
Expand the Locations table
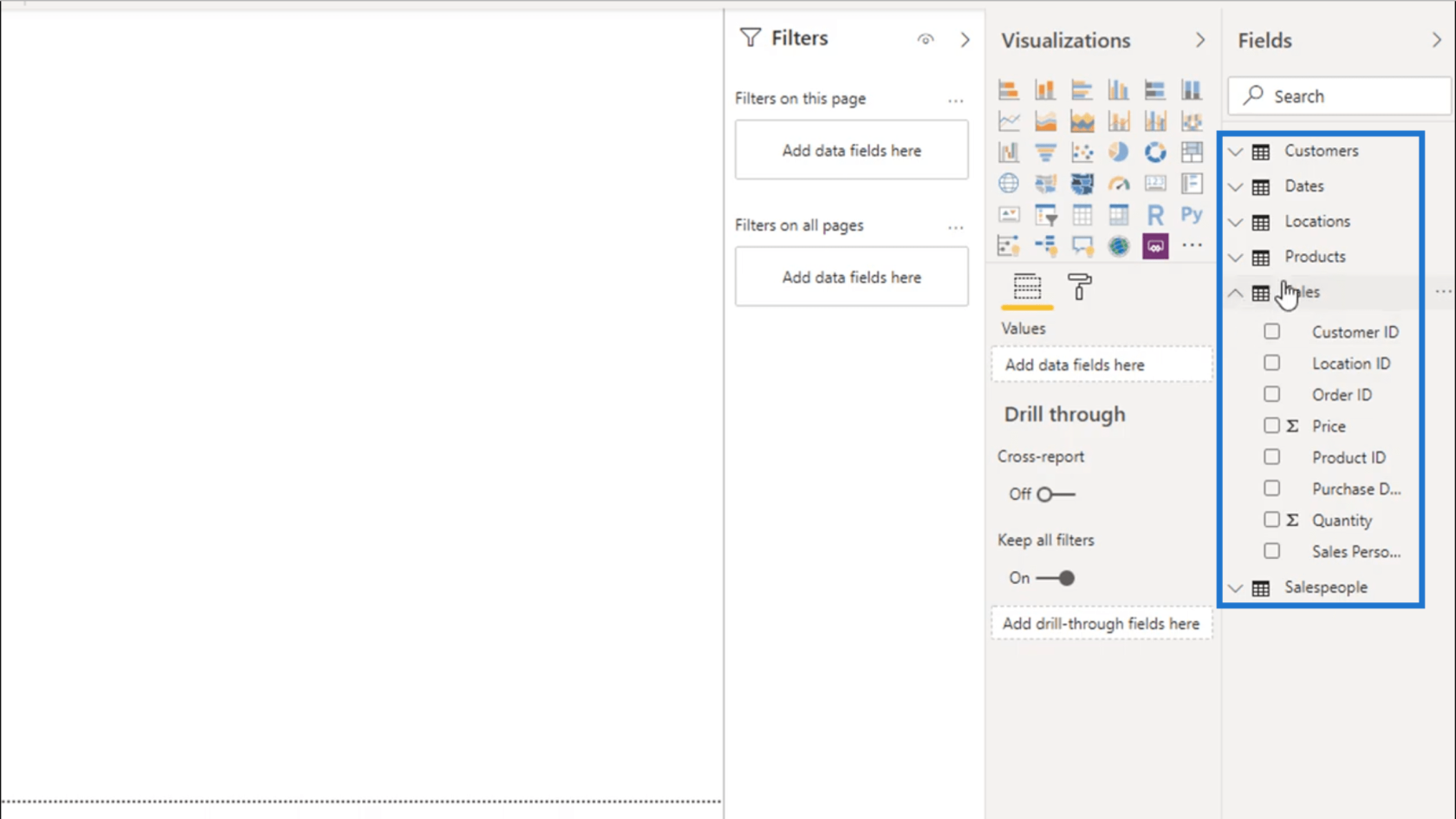[1236, 222]
